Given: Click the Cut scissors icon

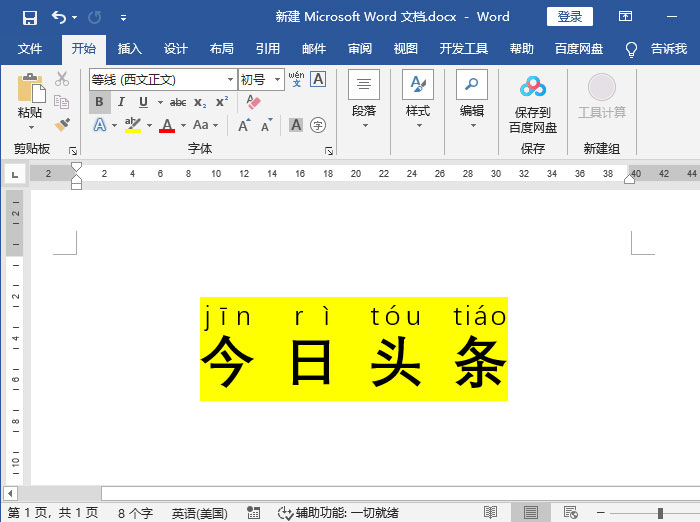Looking at the screenshot, I should (62, 79).
